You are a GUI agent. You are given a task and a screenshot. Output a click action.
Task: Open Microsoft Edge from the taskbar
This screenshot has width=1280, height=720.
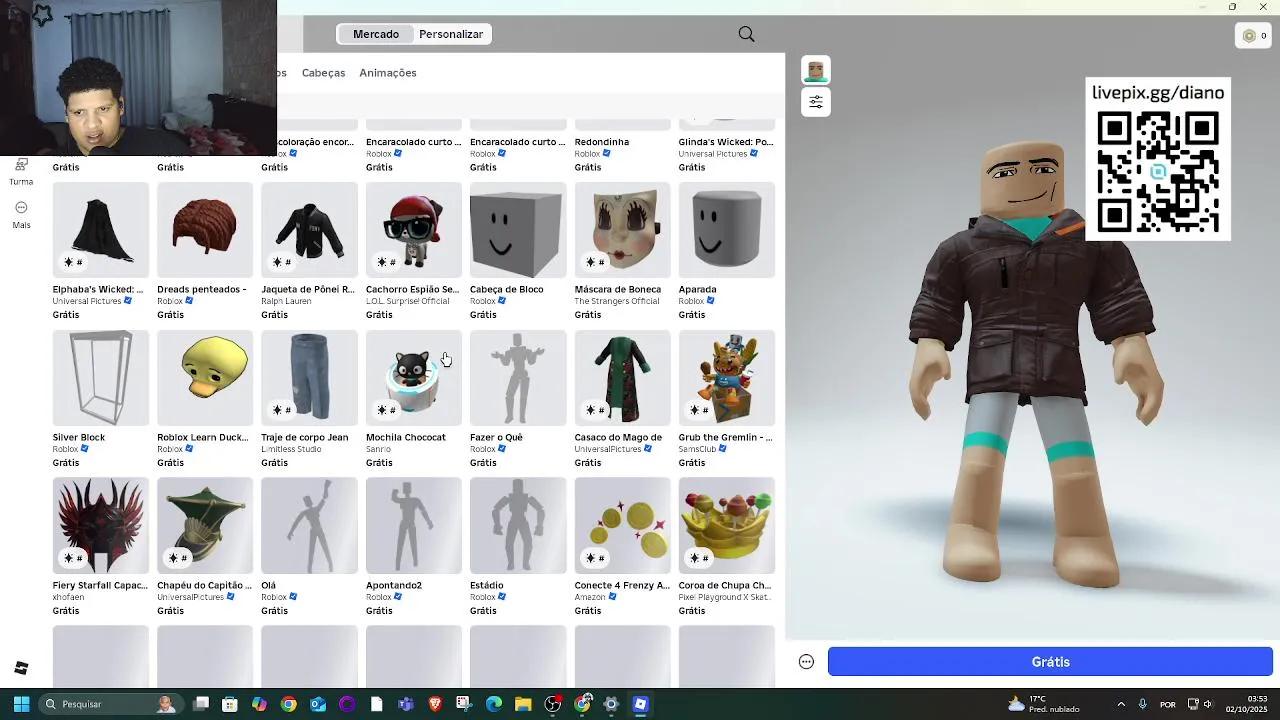494,704
